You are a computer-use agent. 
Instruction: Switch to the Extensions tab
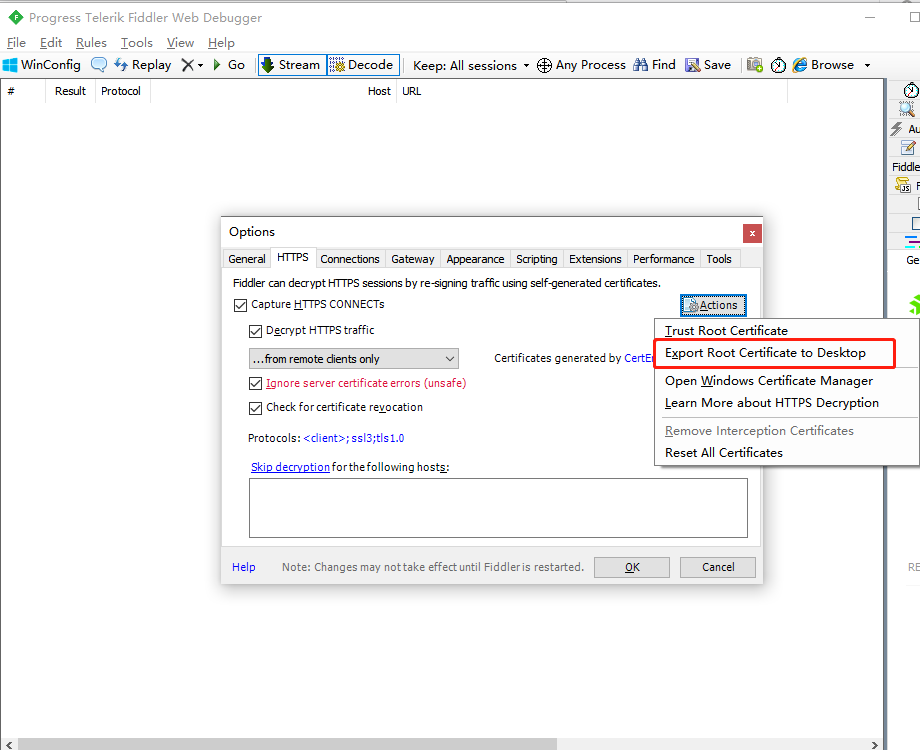pos(595,259)
